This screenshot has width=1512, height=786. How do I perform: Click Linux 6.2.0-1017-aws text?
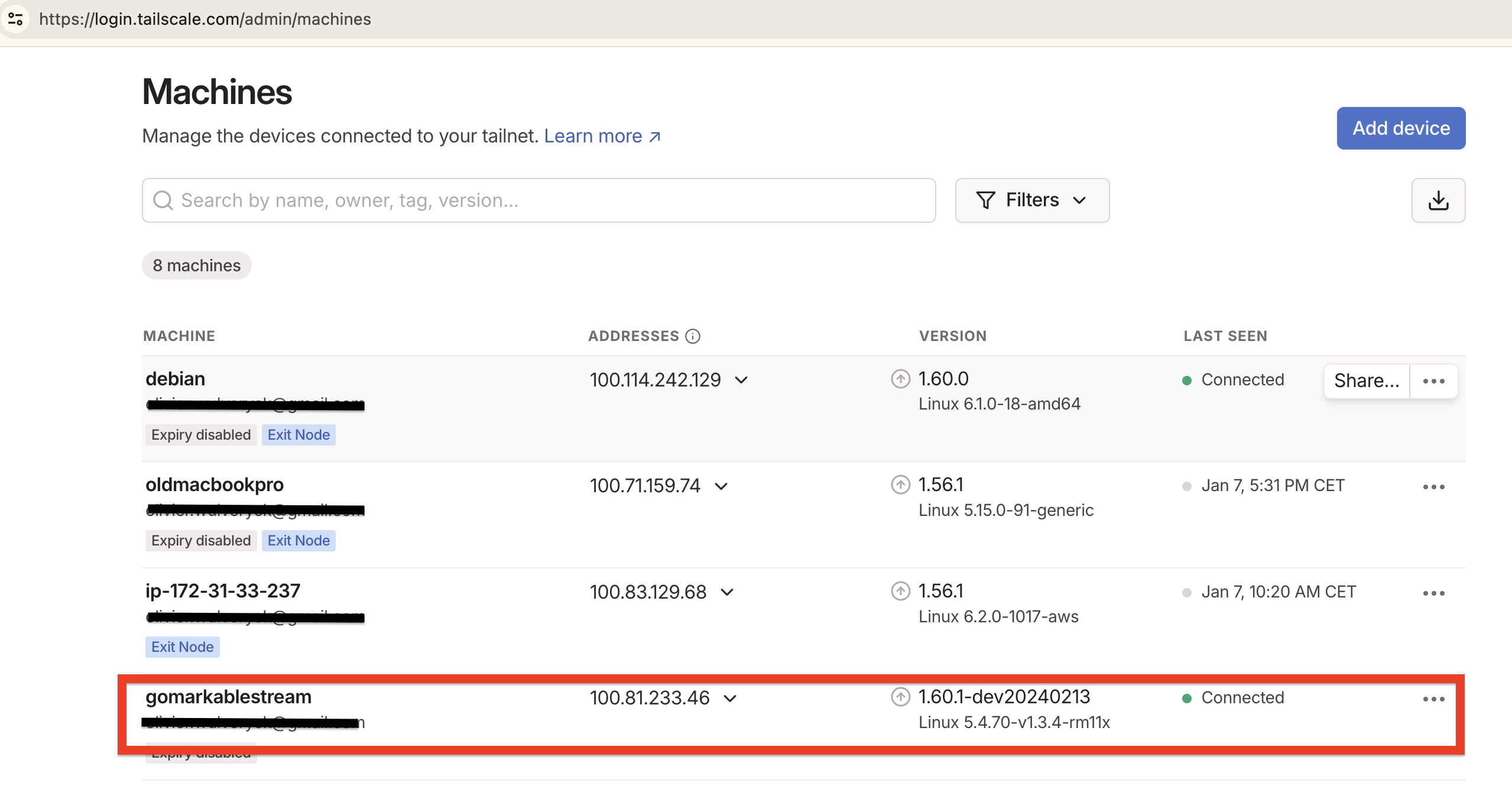coord(998,617)
